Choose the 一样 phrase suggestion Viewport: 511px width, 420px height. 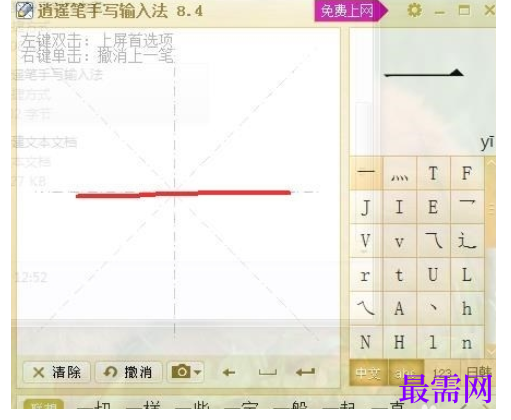click(x=143, y=405)
